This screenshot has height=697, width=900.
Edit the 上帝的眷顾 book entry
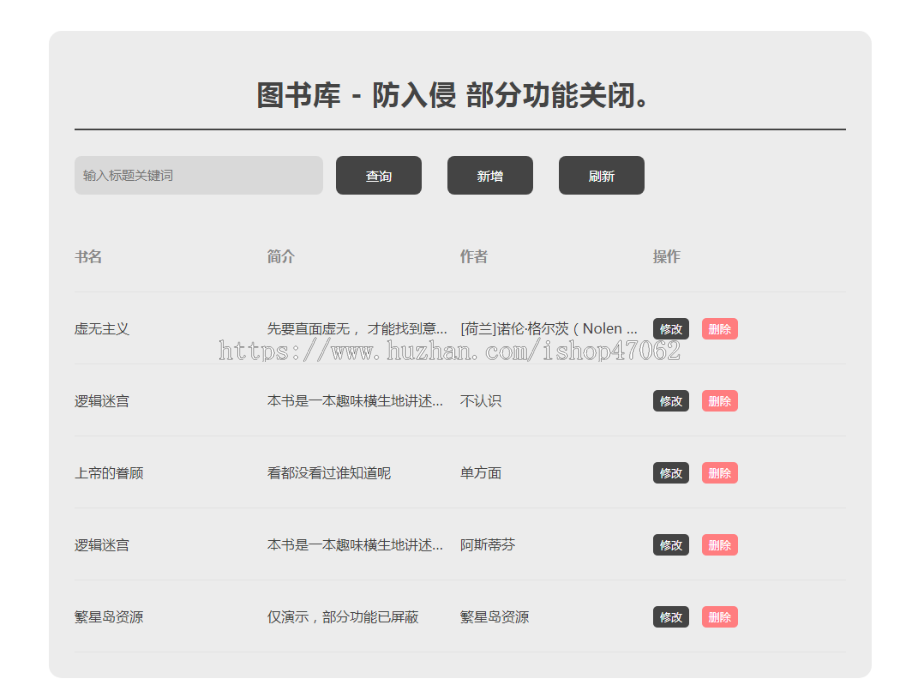pyautogui.click(x=671, y=473)
